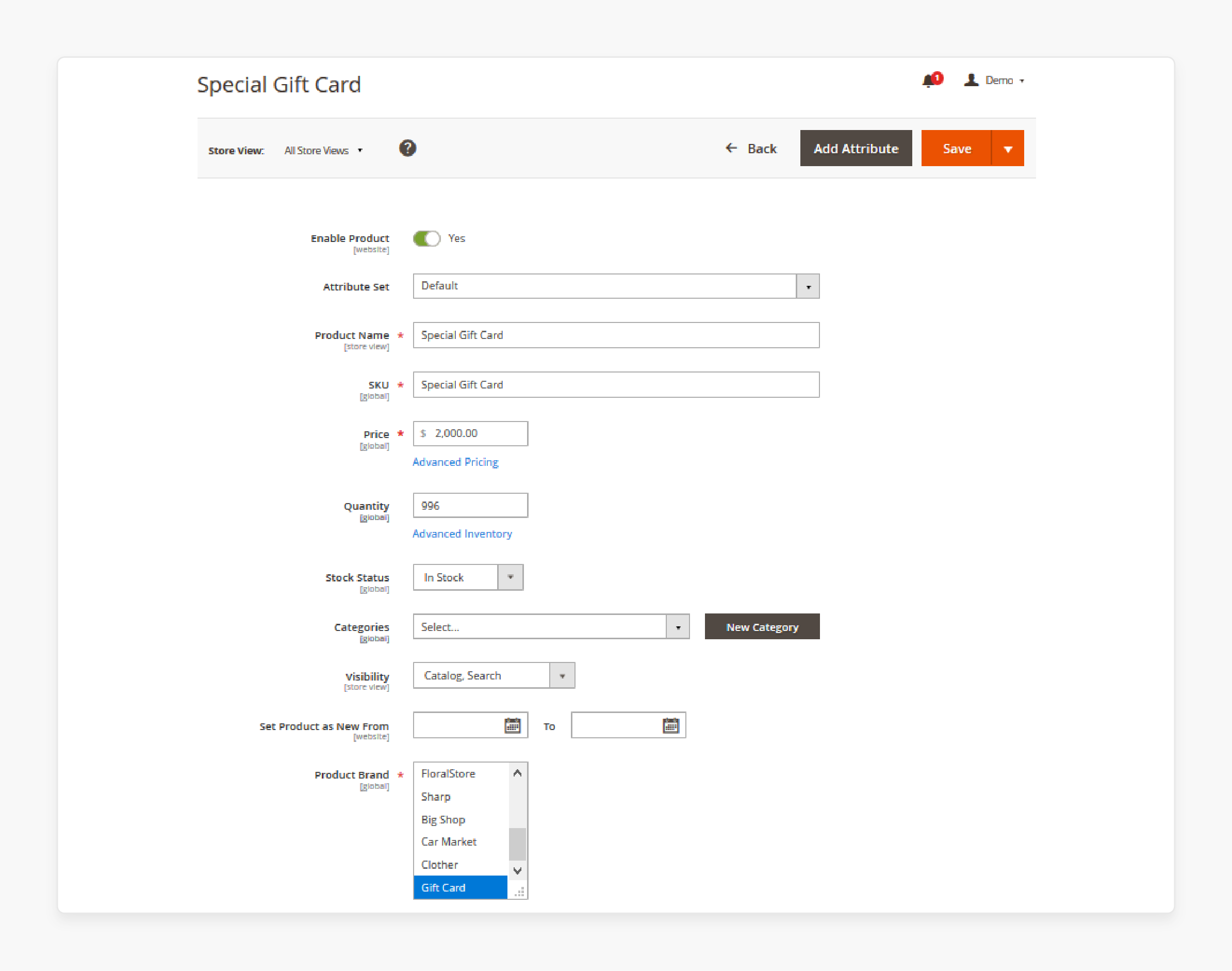Open the store view help question icon

[407, 149]
